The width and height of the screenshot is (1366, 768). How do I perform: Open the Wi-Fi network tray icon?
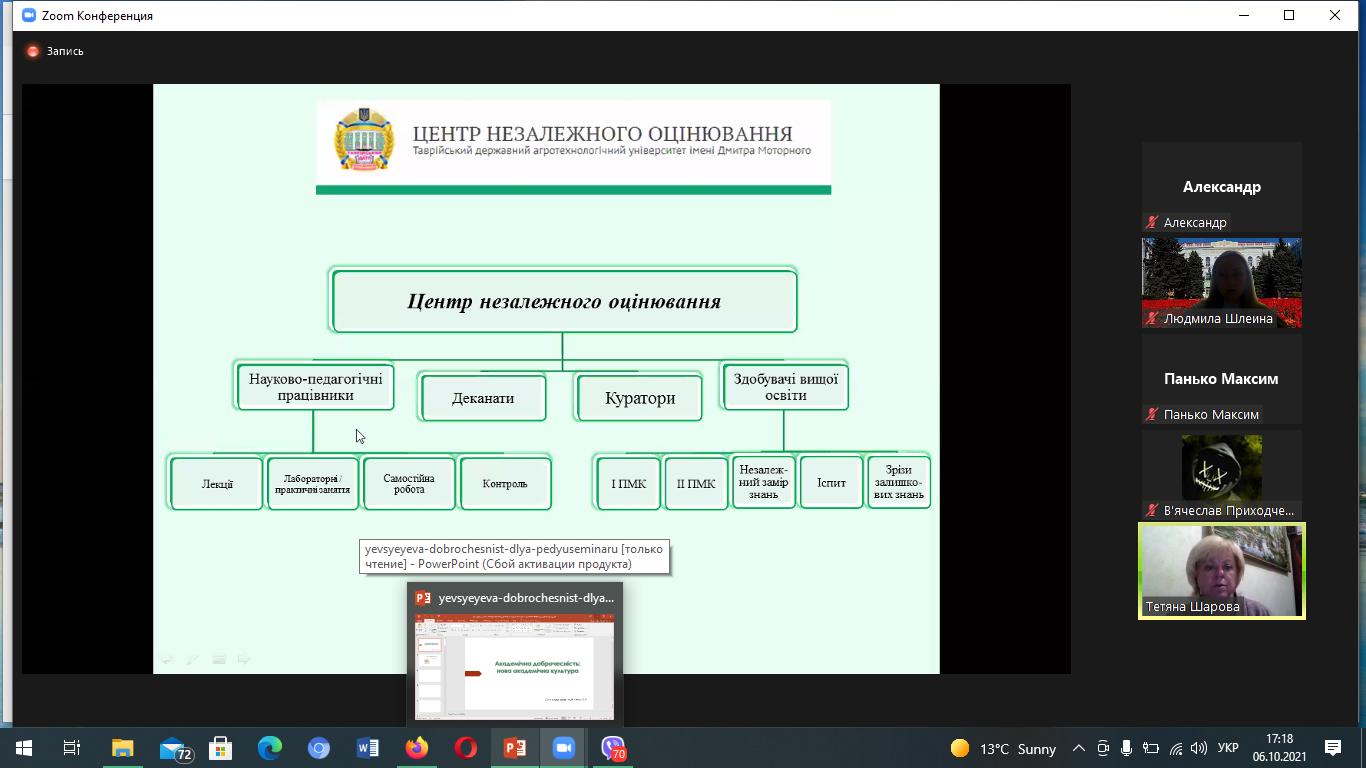pos(1176,748)
